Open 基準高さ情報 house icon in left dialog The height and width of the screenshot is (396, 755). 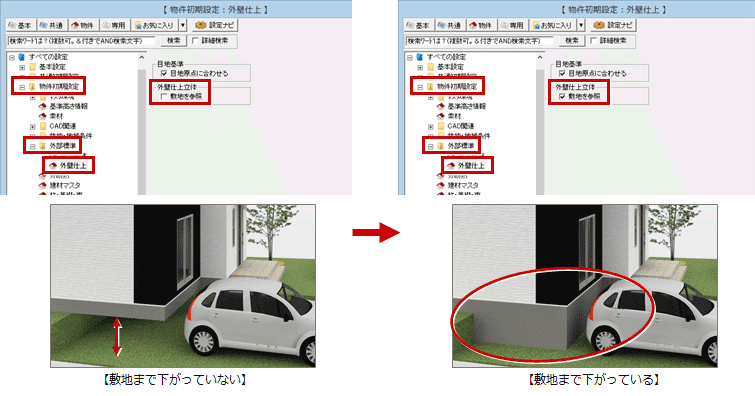tap(42, 106)
